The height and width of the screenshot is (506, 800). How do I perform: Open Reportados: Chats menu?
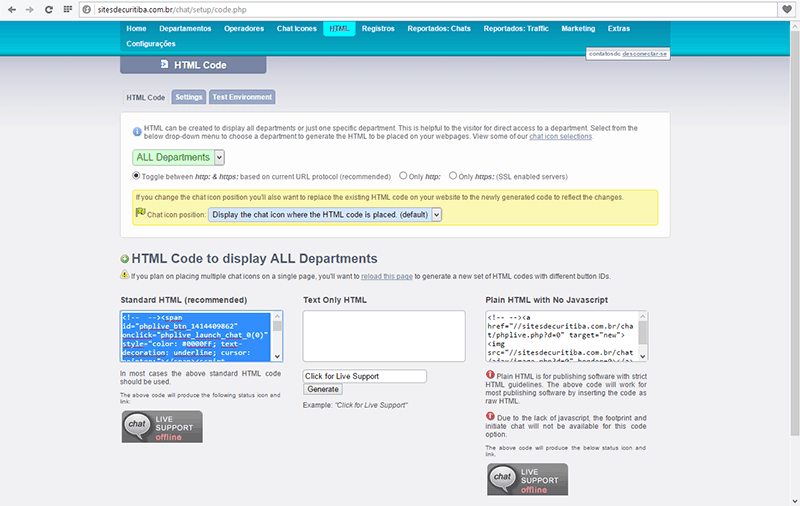click(x=439, y=29)
